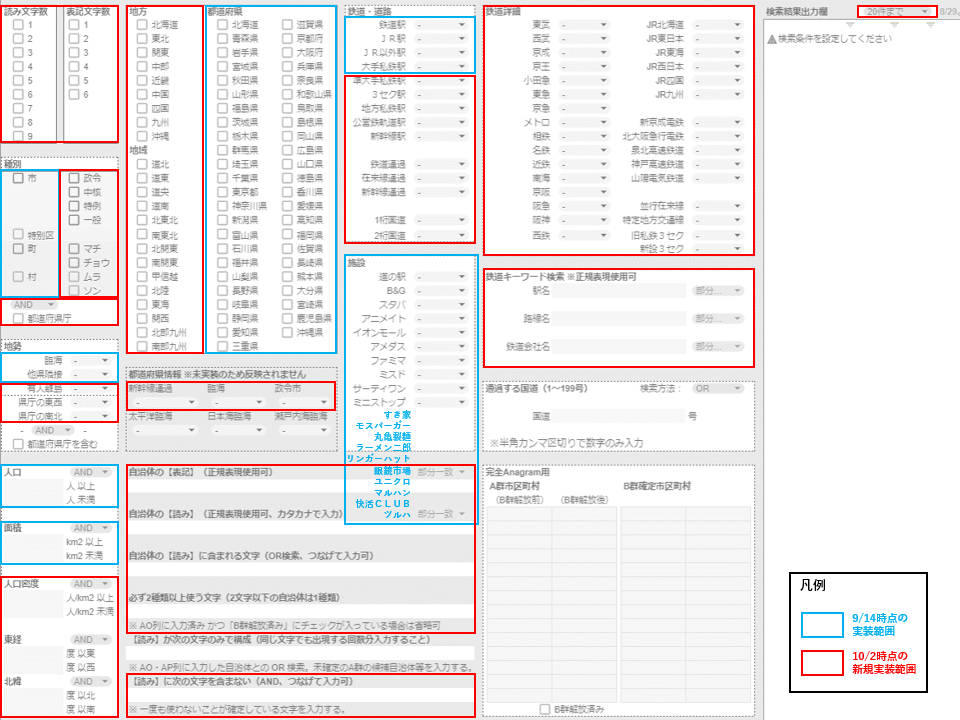Expand the 新幹線駅 dropdown
This screenshot has width=960, height=720.
(441, 136)
